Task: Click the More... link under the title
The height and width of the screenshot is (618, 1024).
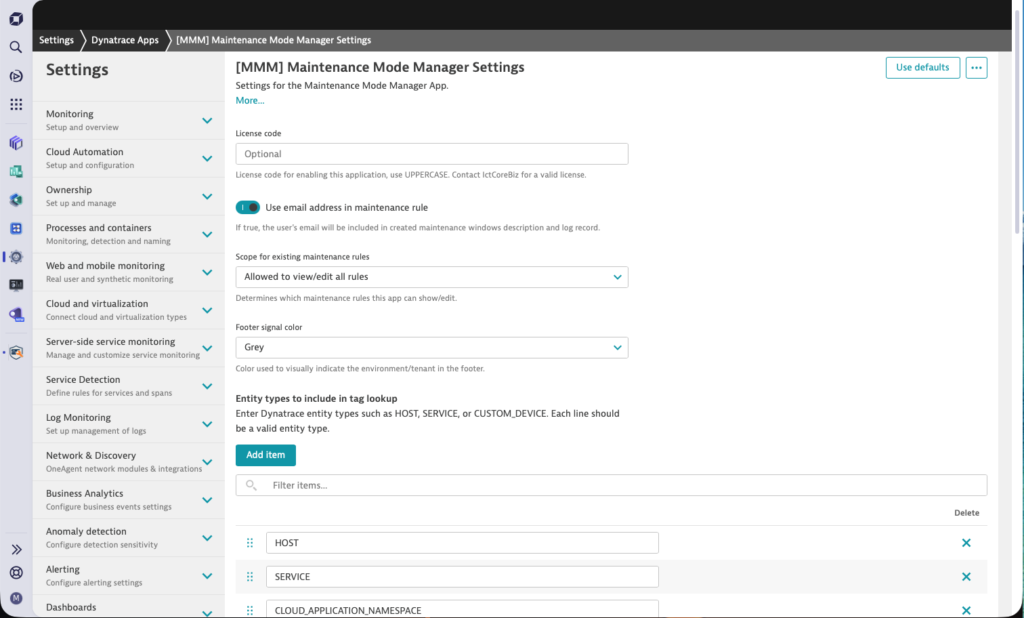Action: 250,100
